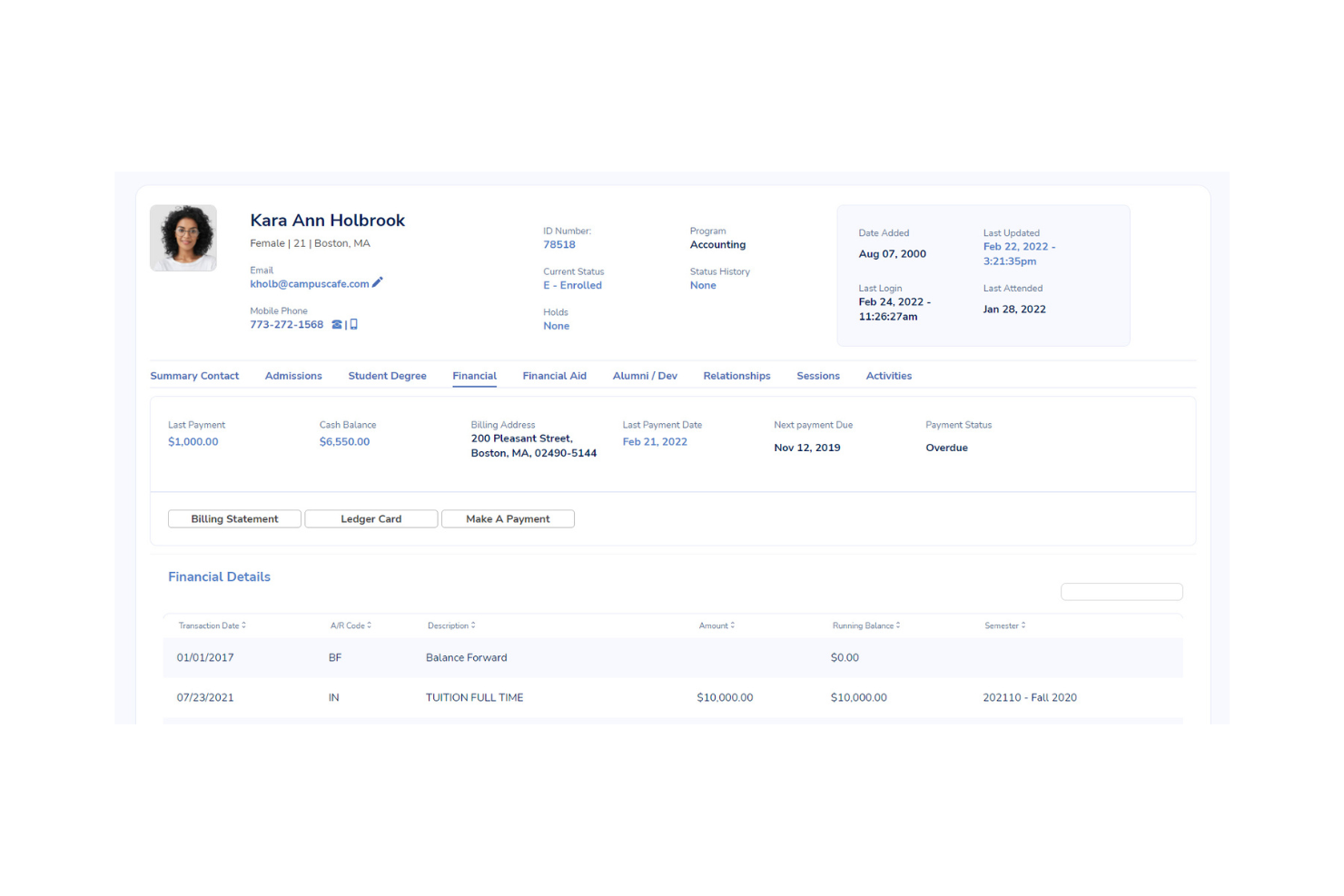Click the Status History None link
The width and height of the screenshot is (1344, 896).
pos(703,286)
